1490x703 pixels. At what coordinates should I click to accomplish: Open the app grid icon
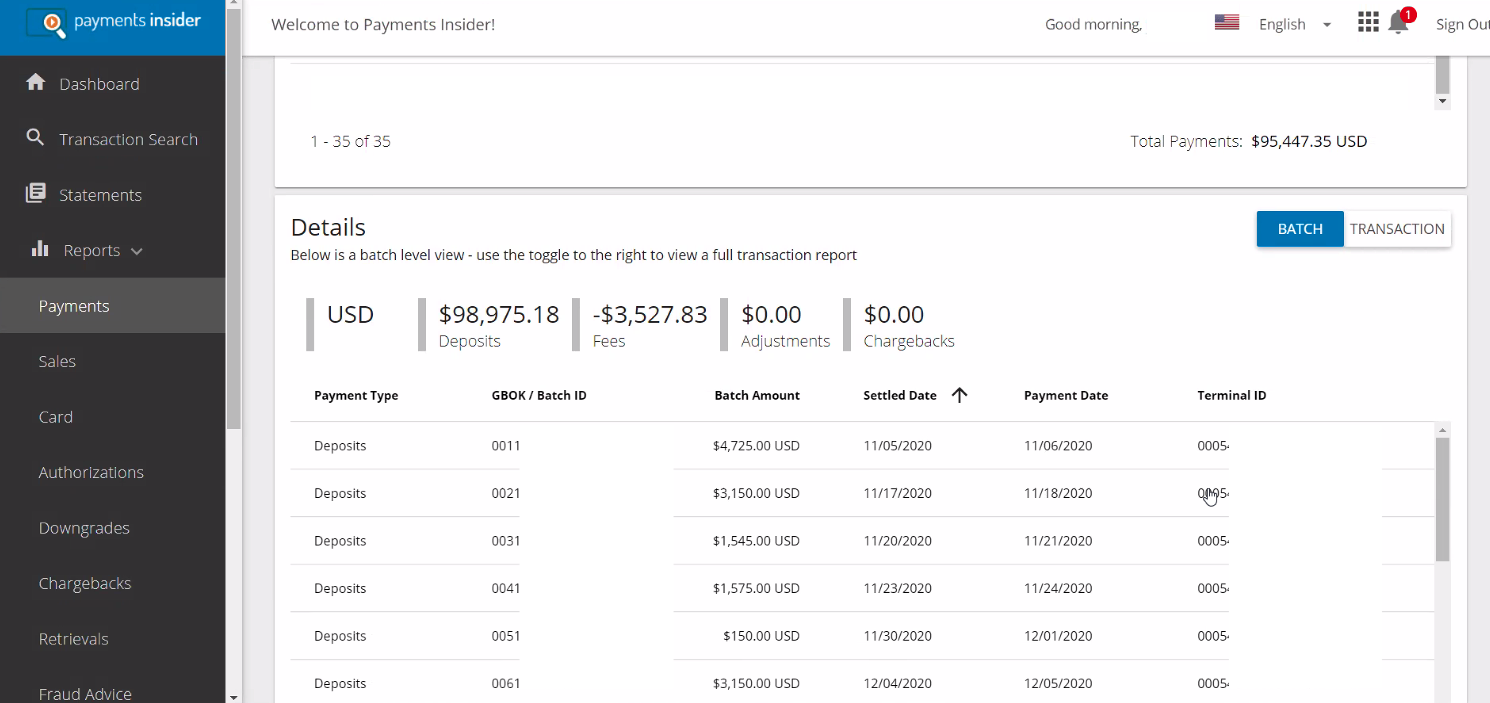coord(1368,21)
